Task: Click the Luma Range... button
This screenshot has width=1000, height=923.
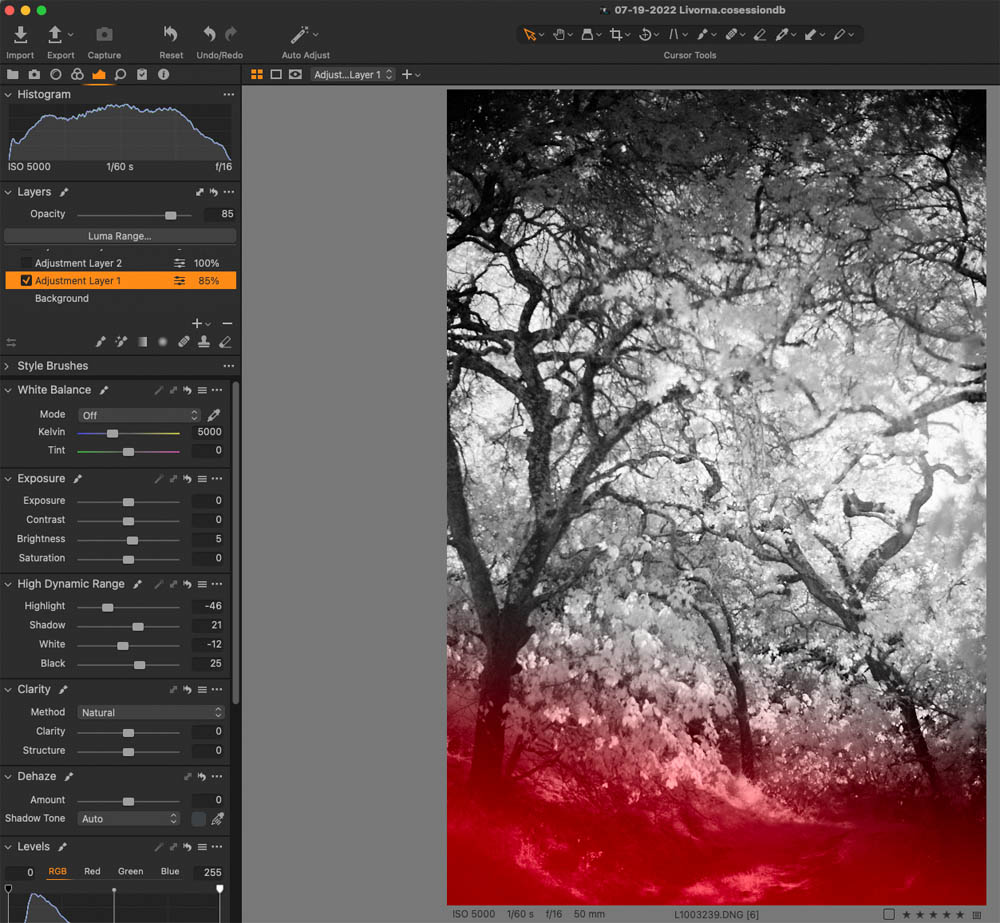Action: [x=120, y=236]
